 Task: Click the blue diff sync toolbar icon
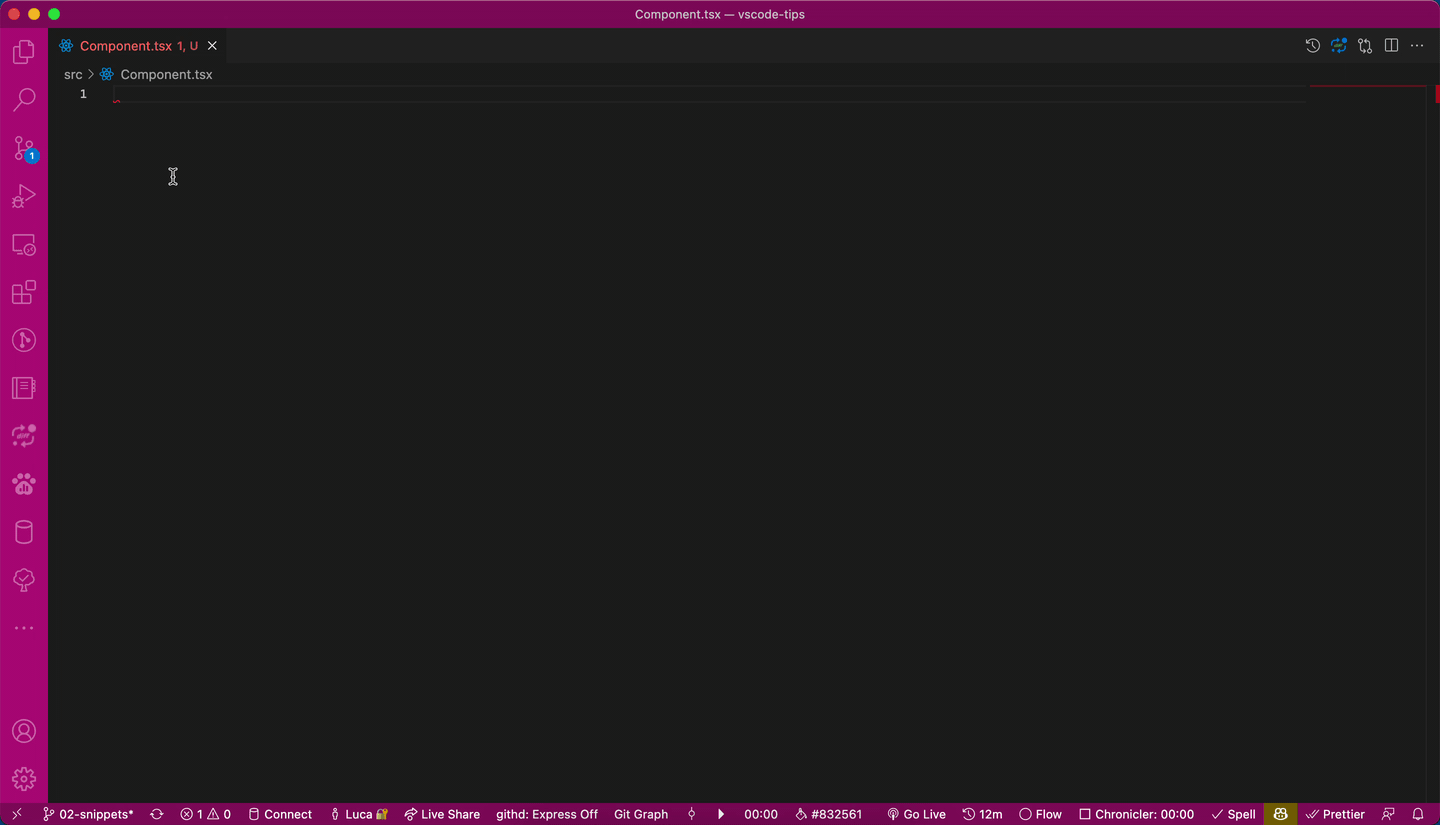pos(1339,46)
